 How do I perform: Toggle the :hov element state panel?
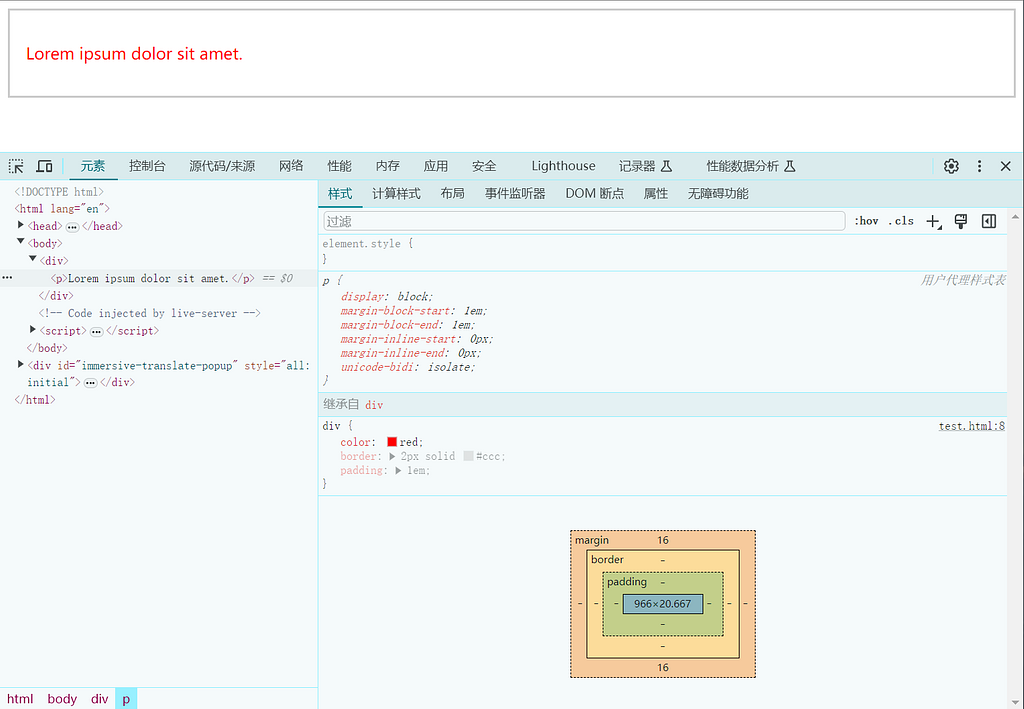(x=866, y=221)
